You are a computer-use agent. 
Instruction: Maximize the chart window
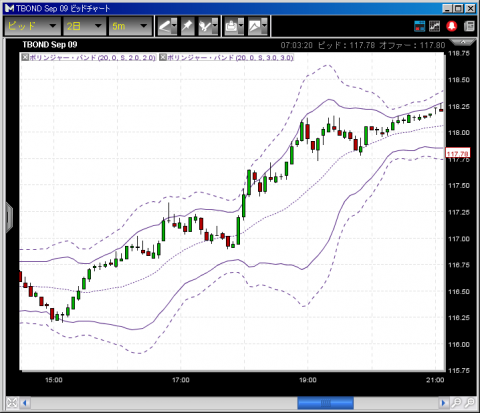tap(458, 9)
